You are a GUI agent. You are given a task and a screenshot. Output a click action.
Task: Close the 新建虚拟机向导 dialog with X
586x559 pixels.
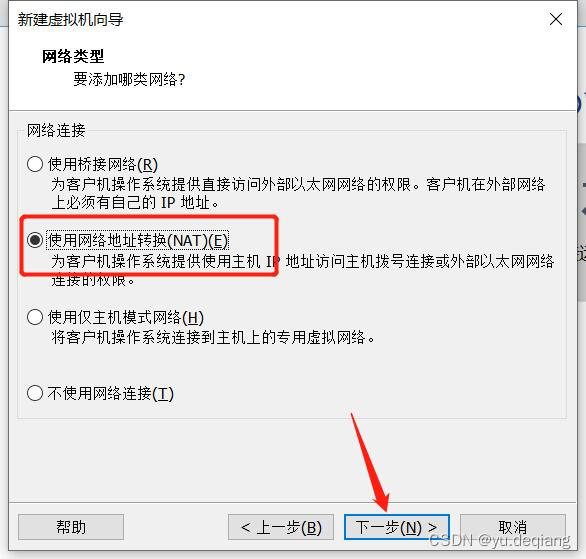[556, 19]
